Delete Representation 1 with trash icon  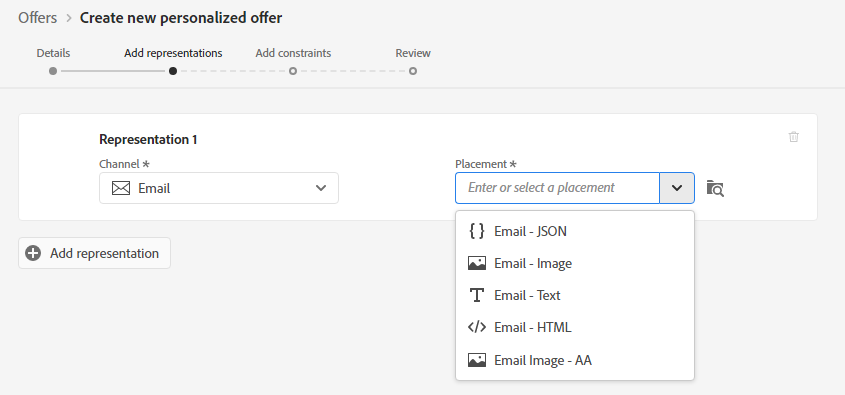point(793,137)
